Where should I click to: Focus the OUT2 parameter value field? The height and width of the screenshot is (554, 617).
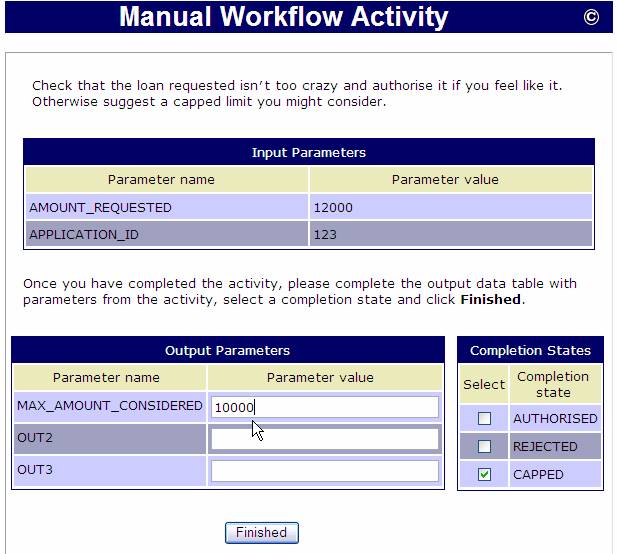coord(324,439)
